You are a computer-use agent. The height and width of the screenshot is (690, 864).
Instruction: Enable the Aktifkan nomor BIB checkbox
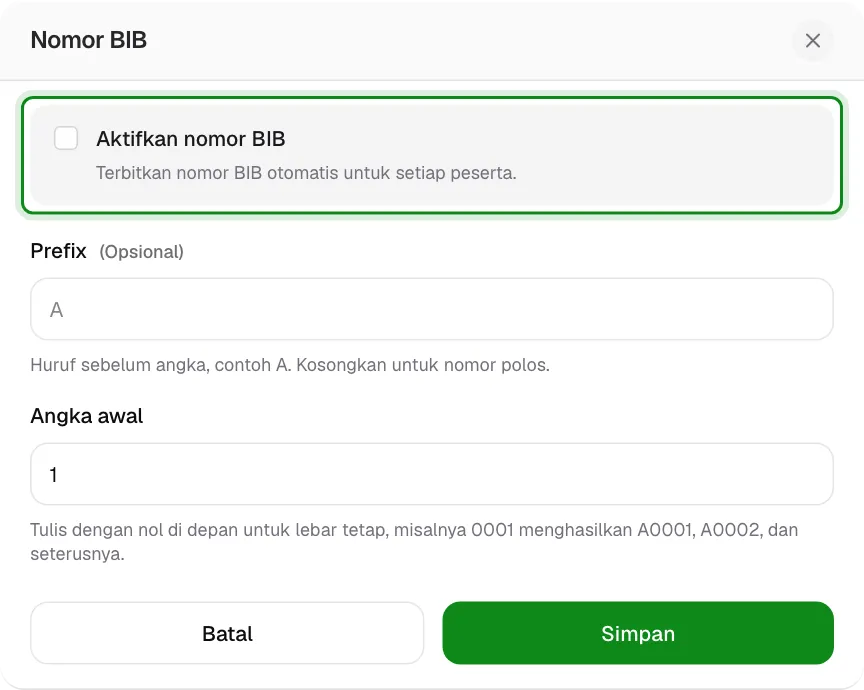point(66,138)
